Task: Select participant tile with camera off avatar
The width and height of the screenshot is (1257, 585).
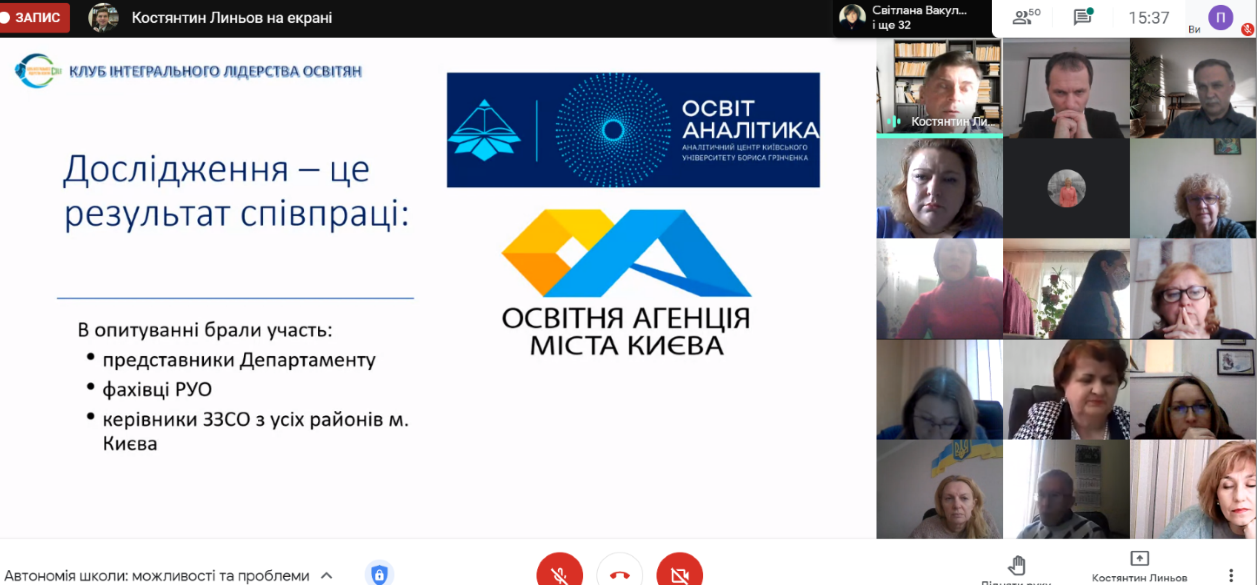Action: pyautogui.click(x=1066, y=188)
